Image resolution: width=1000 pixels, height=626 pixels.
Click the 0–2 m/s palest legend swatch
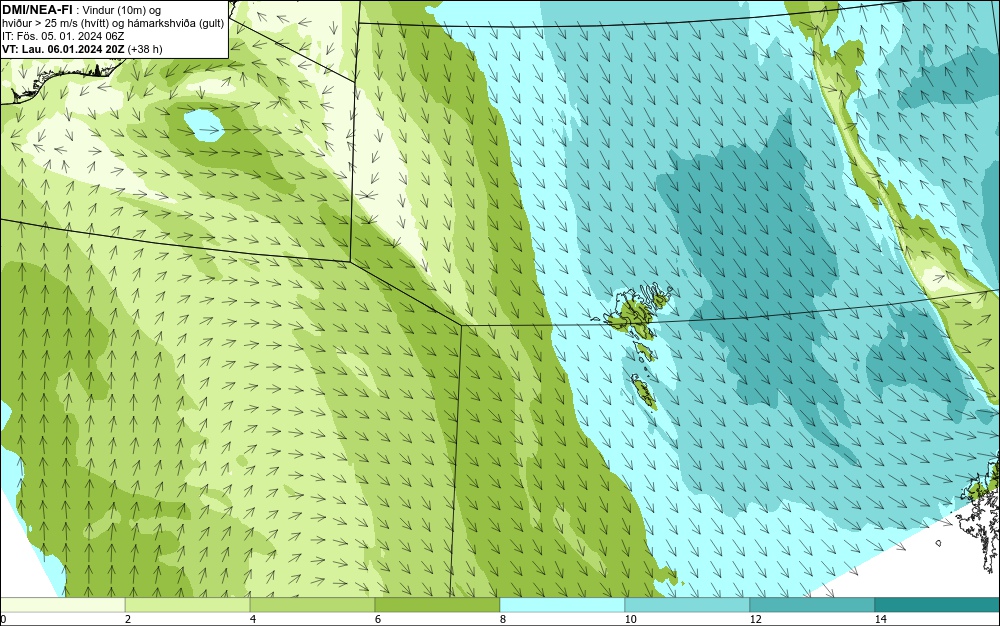pos(62,604)
